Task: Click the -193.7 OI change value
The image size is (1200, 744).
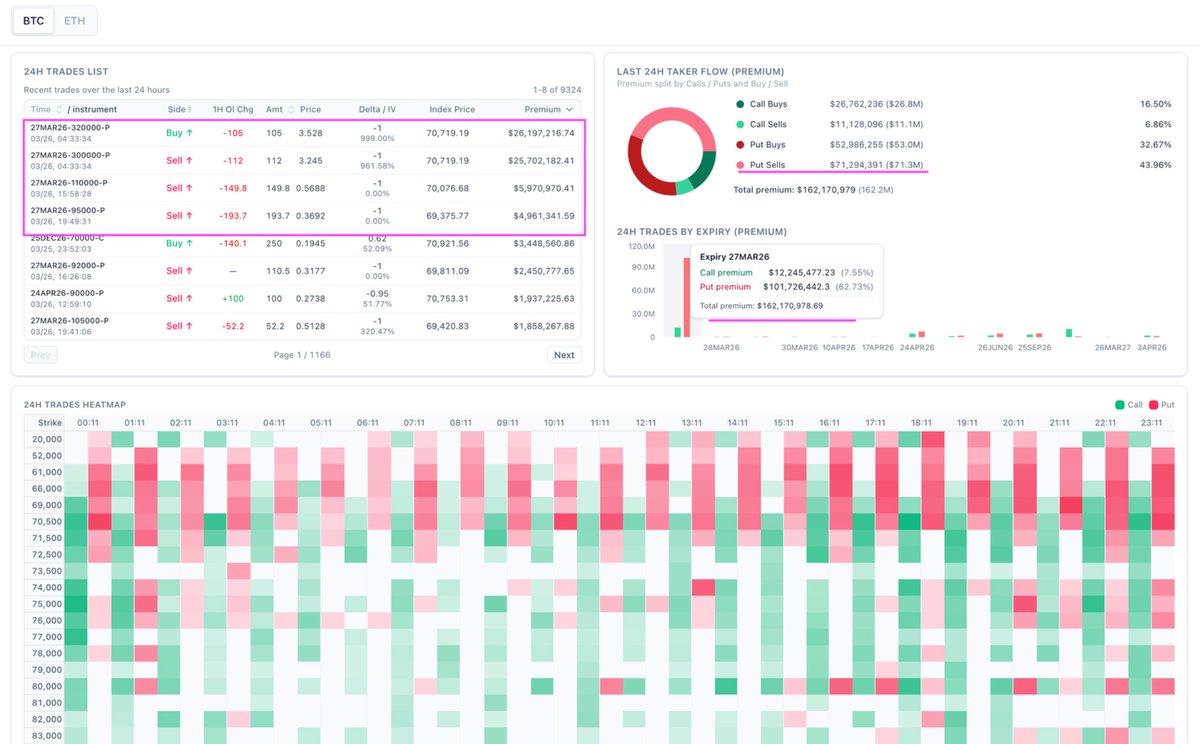Action: pyautogui.click(x=232, y=215)
